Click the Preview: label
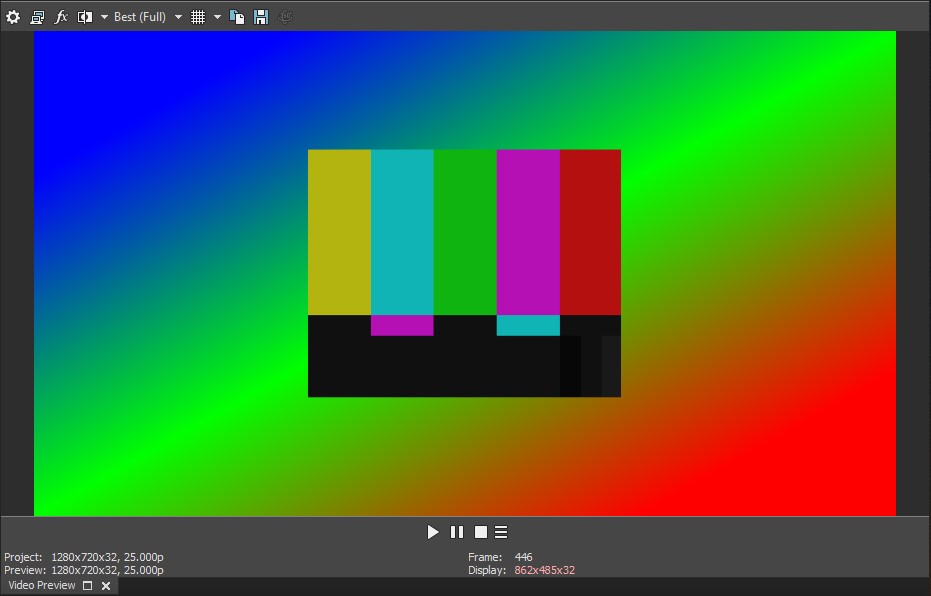This screenshot has width=931, height=596. [x=25, y=570]
